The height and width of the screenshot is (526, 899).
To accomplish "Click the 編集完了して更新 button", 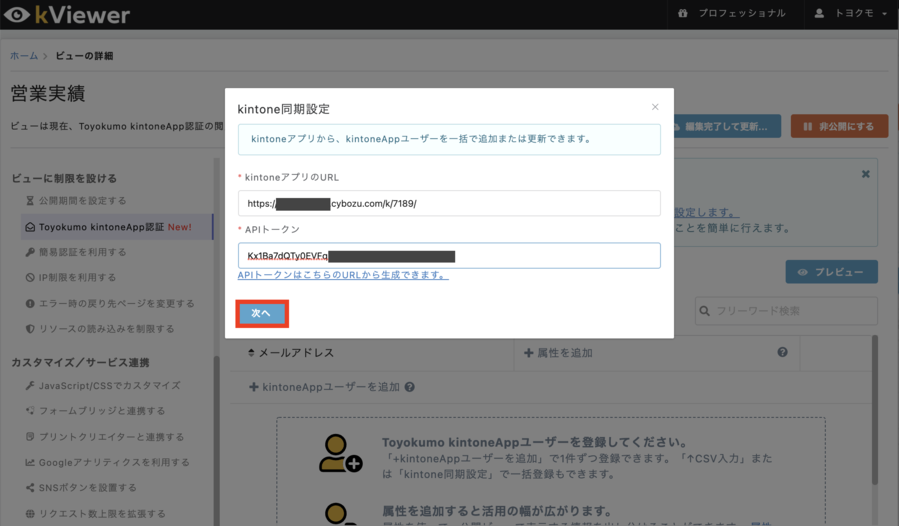I will 726,126.
